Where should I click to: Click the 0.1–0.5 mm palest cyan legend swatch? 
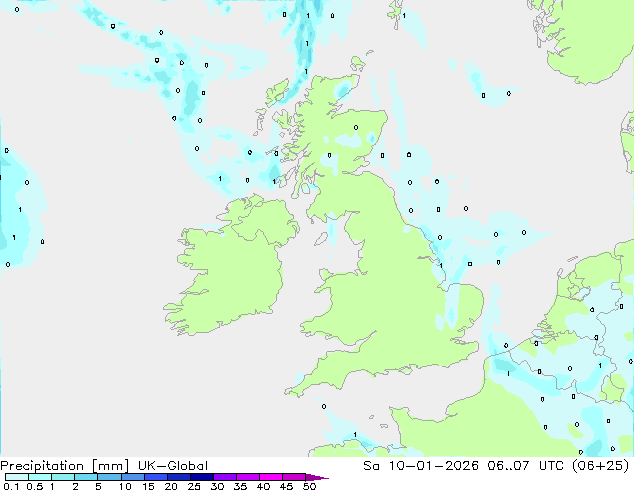click(17, 477)
